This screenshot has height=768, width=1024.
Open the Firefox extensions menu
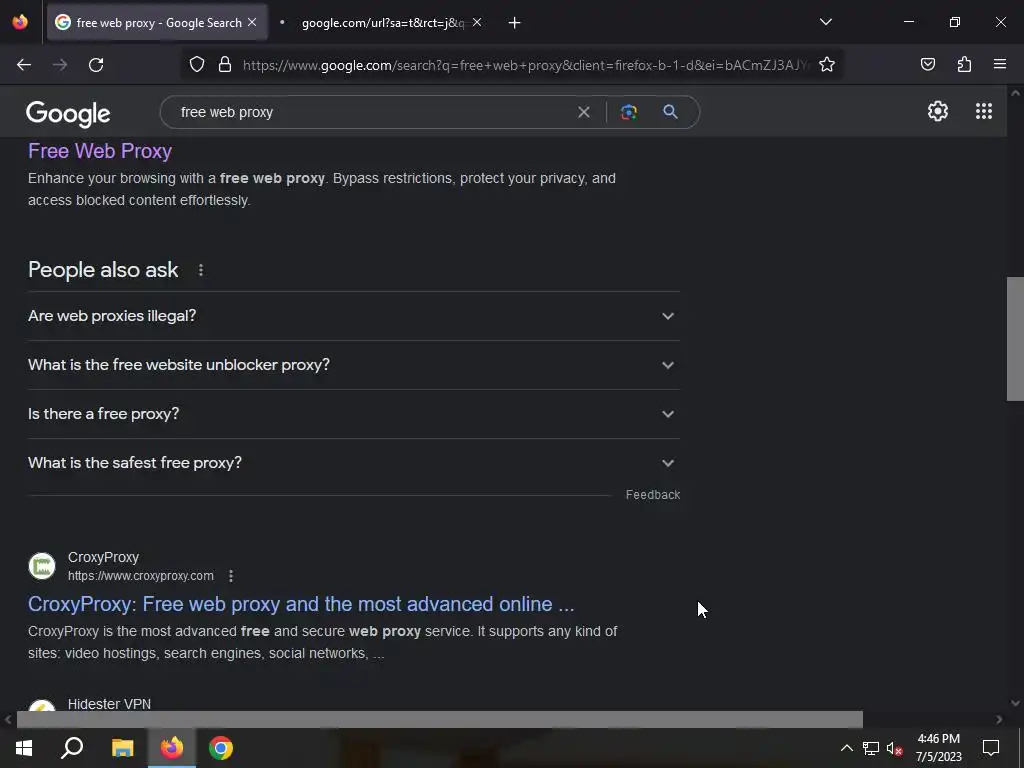tap(964, 64)
